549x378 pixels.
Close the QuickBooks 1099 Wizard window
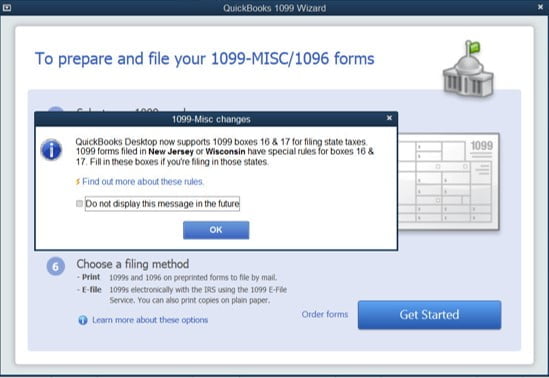541,7
